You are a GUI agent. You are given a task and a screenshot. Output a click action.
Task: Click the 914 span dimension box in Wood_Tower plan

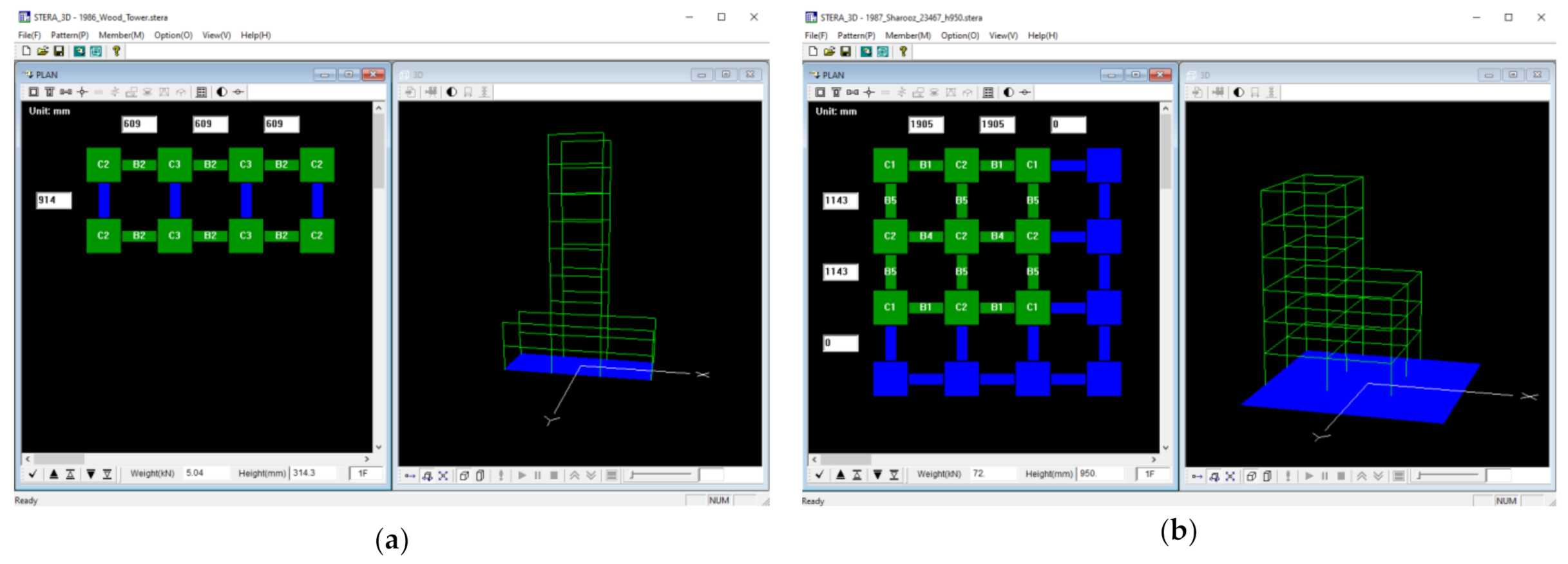(x=53, y=200)
